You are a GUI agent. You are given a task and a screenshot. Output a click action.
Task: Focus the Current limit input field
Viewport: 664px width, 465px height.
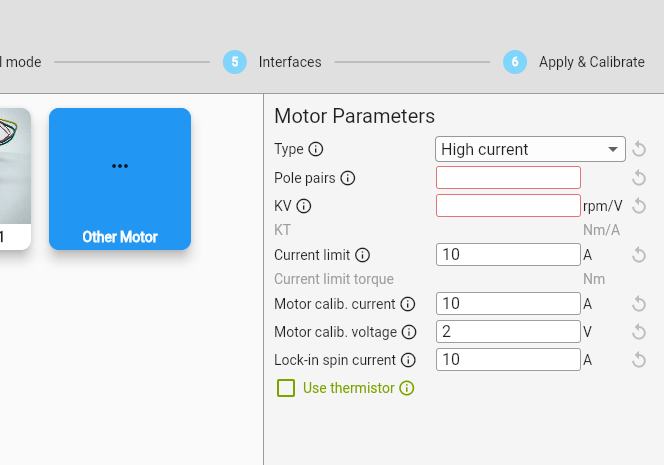pos(508,255)
